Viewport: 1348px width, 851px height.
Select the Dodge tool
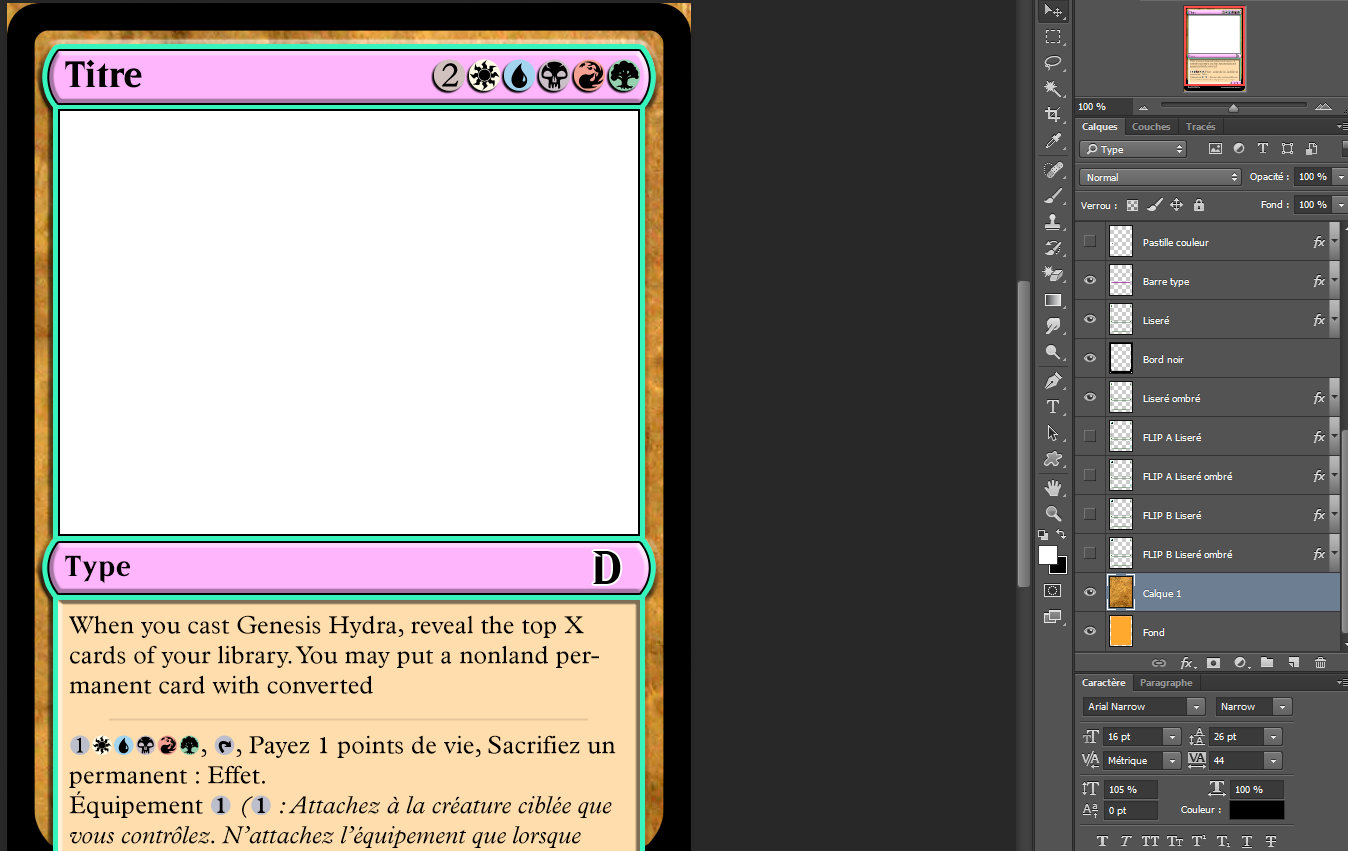point(1053,352)
